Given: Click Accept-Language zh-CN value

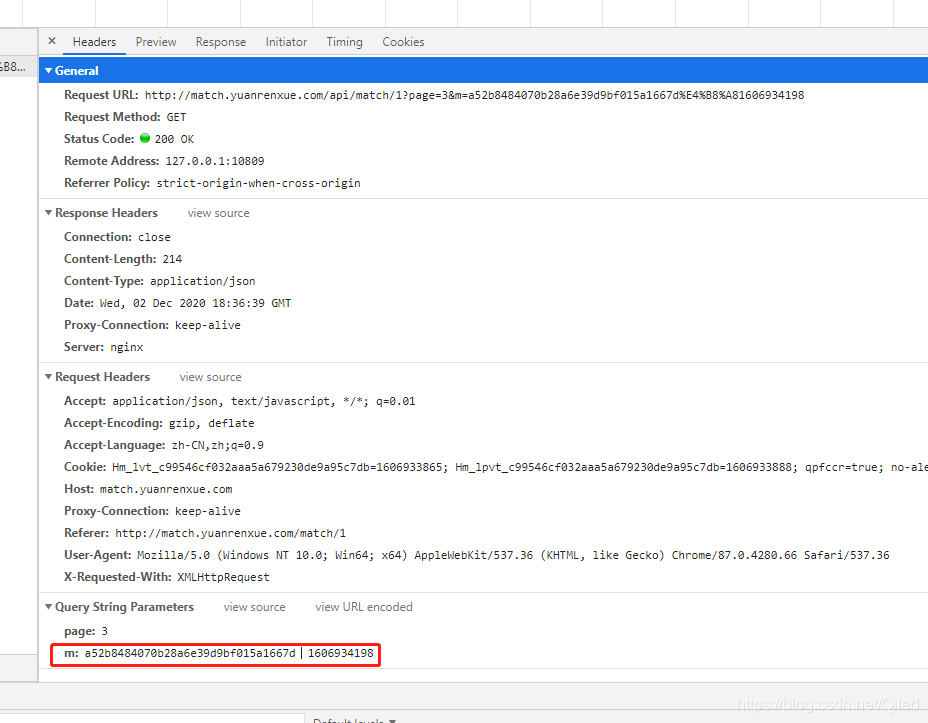Looking at the screenshot, I should tap(218, 445).
